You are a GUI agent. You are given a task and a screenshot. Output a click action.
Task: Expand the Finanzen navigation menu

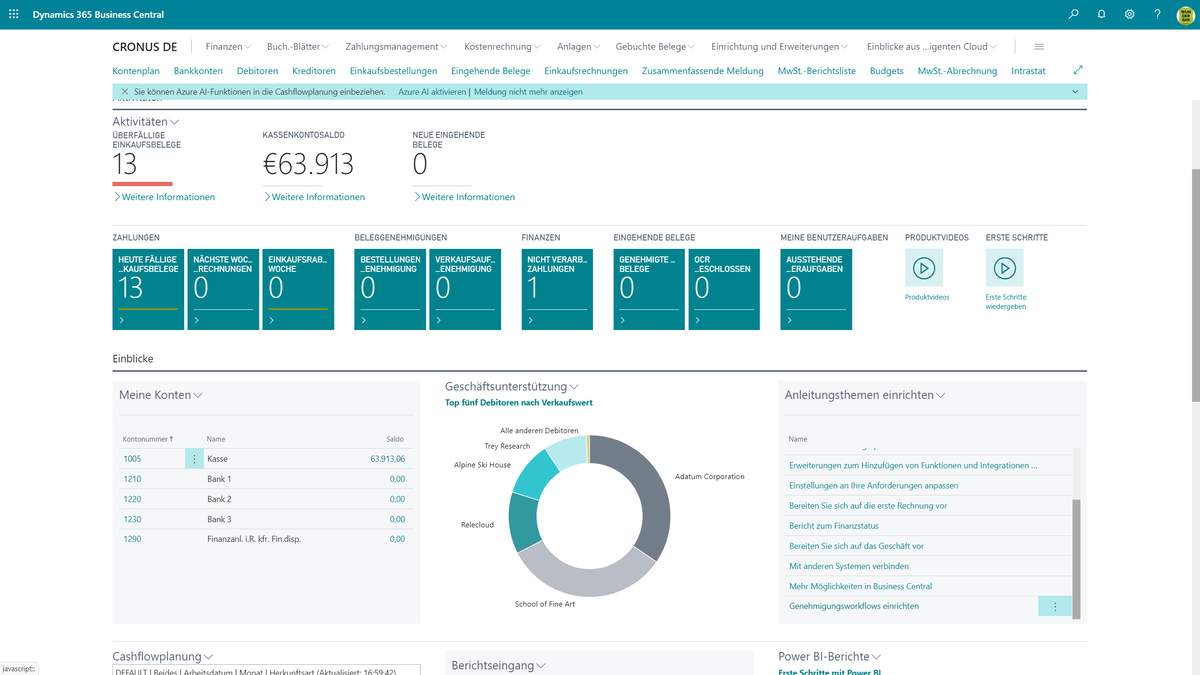pyautogui.click(x=229, y=46)
